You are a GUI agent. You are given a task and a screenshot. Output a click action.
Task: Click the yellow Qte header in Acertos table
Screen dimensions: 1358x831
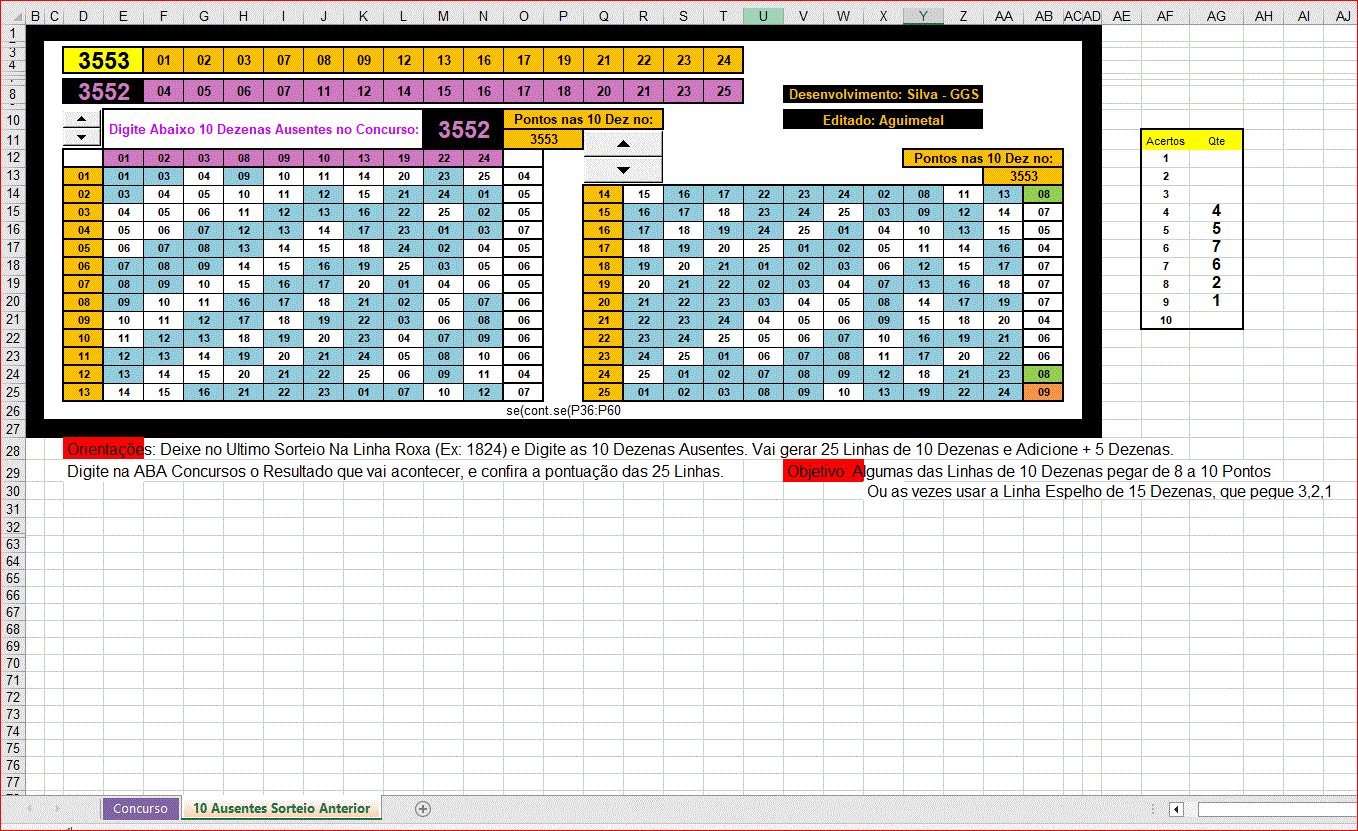[x=1216, y=141]
